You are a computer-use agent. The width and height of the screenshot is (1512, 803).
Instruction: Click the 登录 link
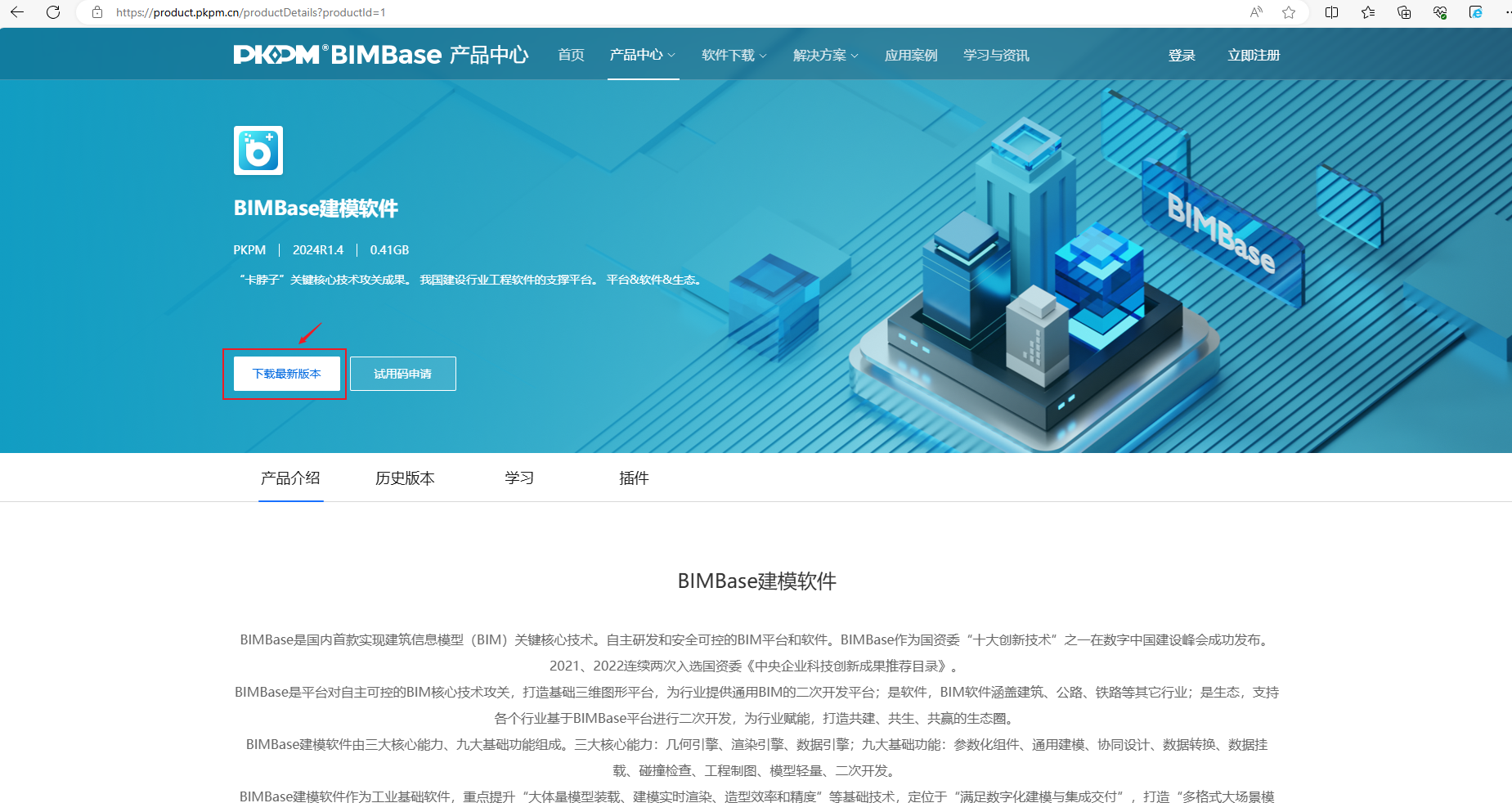coord(1182,55)
